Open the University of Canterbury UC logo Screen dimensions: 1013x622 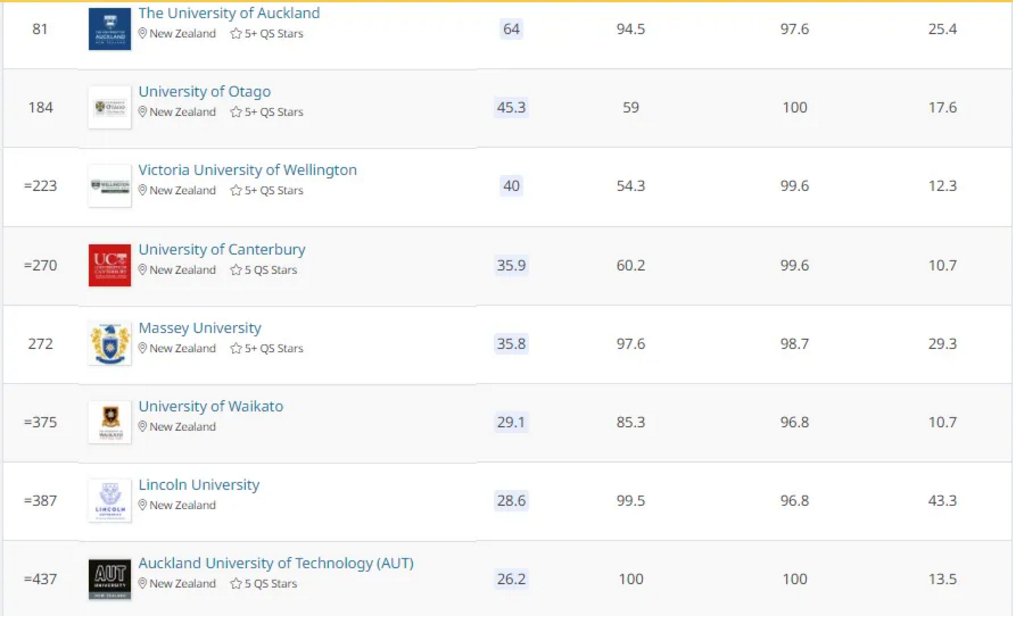point(109,265)
